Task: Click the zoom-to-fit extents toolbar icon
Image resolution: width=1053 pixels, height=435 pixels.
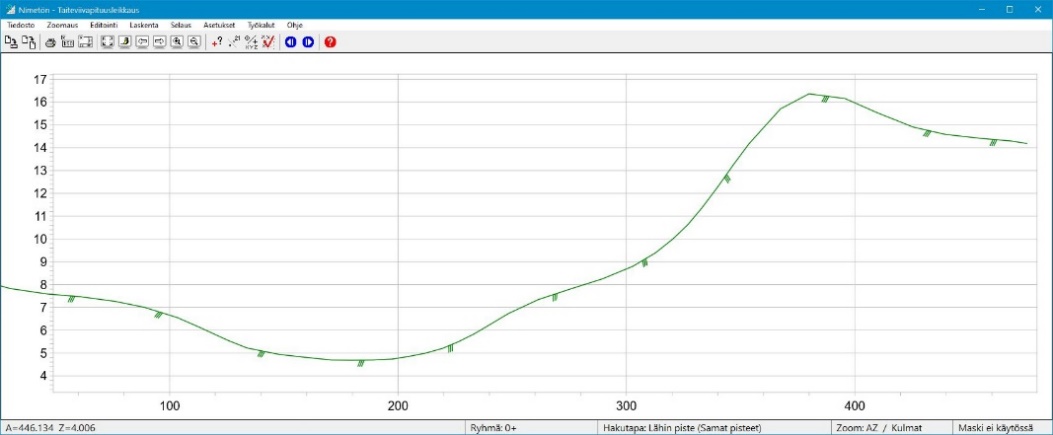Action: 108,42
